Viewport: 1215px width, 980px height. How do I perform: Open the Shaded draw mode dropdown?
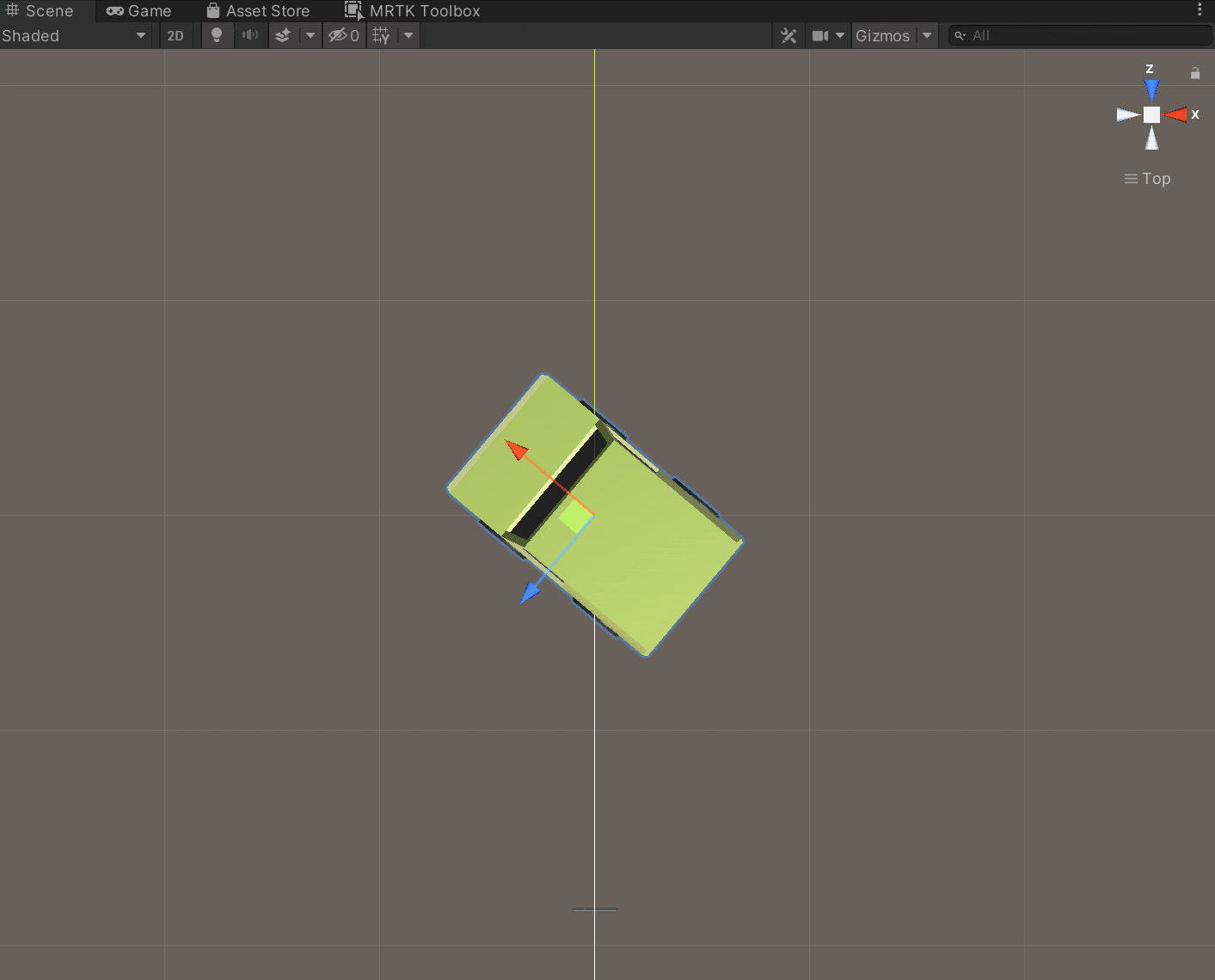pyautogui.click(x=73, y=35)
